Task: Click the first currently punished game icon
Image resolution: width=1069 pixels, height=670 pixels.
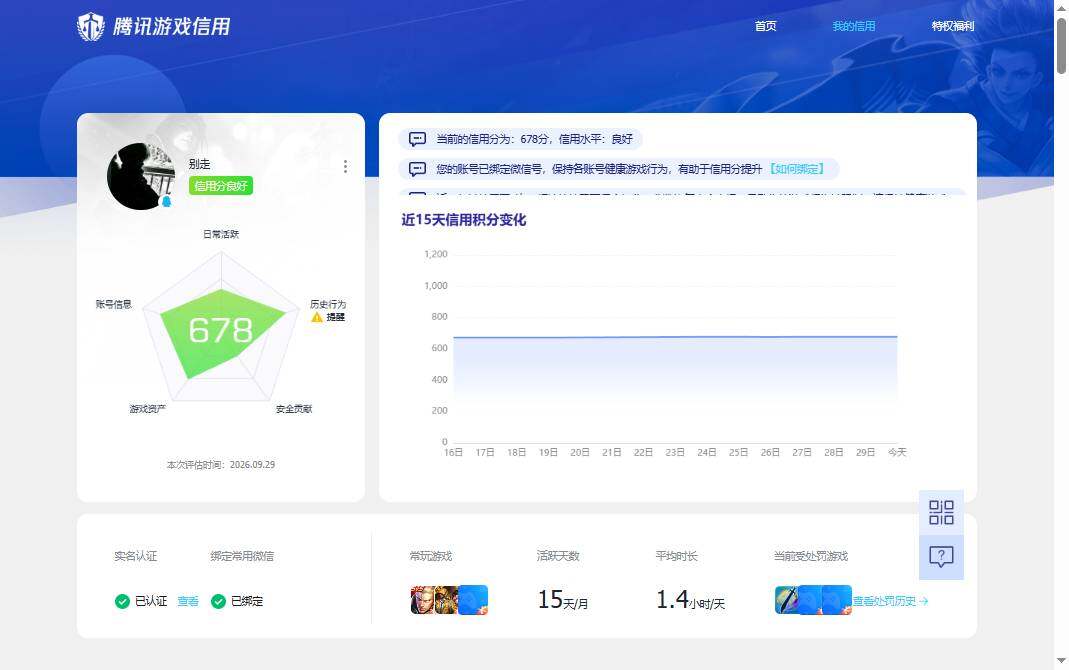Action: click(787, 600)
